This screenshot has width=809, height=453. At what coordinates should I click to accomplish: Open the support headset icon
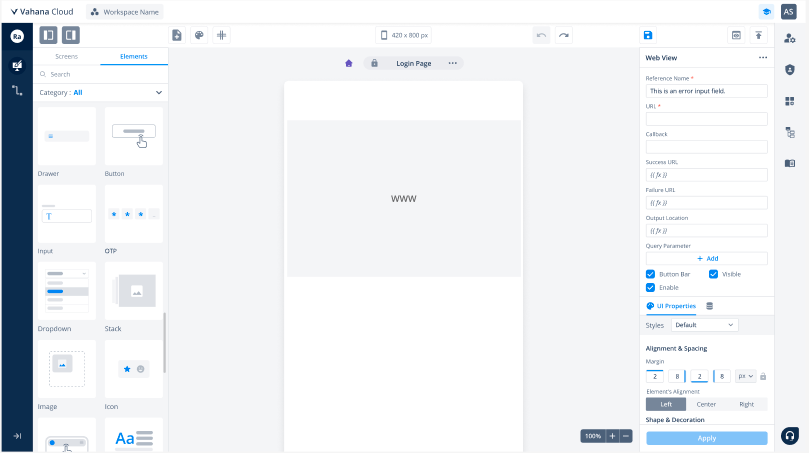789,436
